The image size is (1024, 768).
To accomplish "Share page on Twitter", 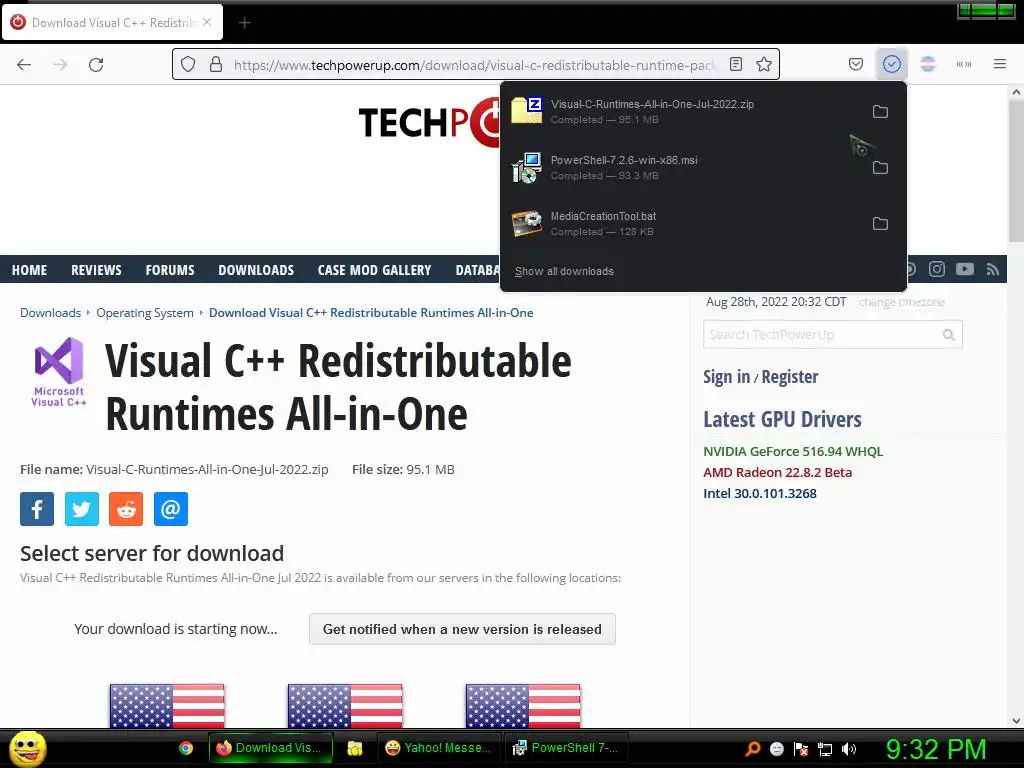I will tap(82, 509).
